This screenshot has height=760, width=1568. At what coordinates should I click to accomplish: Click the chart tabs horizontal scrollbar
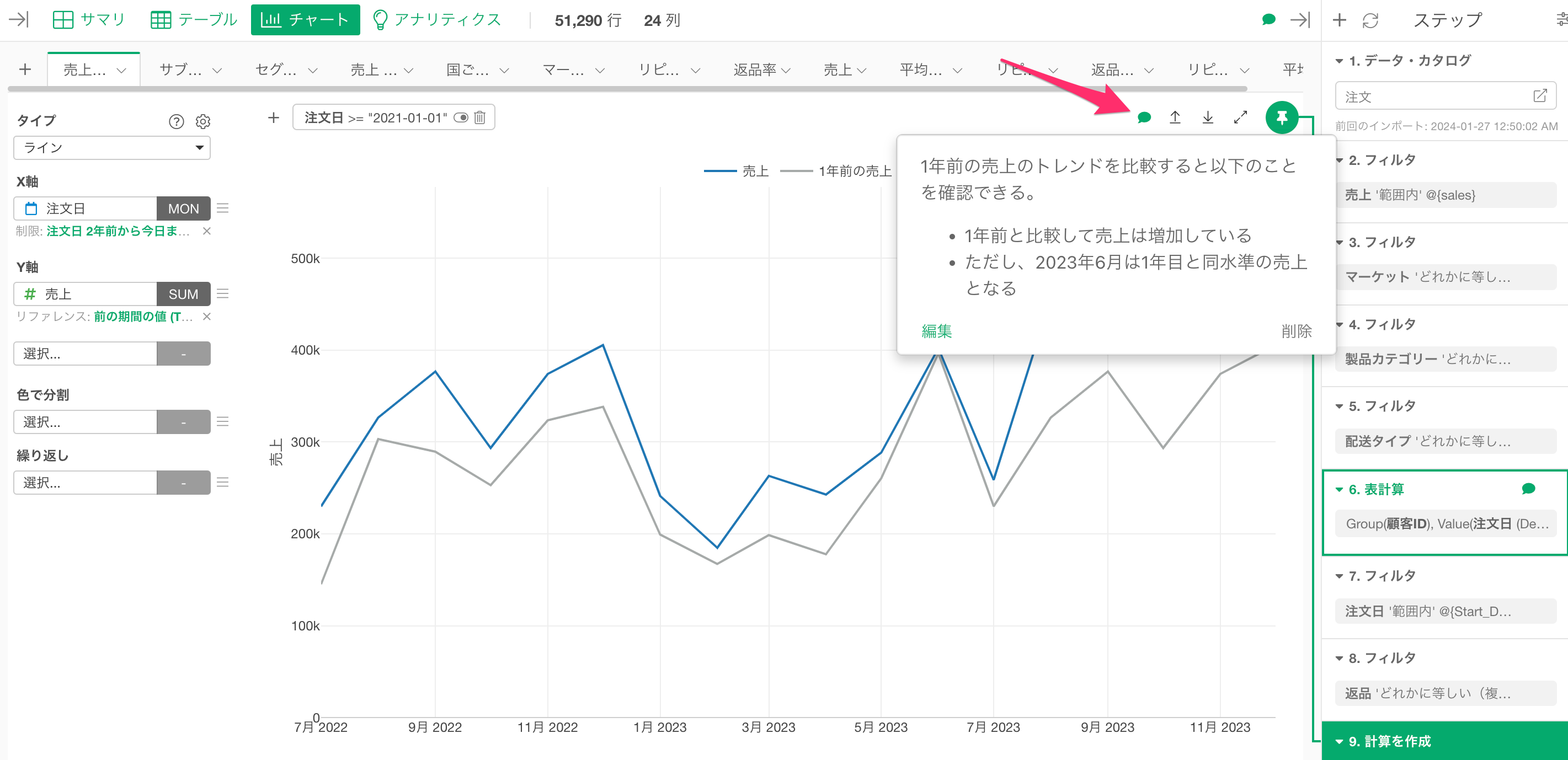click(627, 89)
